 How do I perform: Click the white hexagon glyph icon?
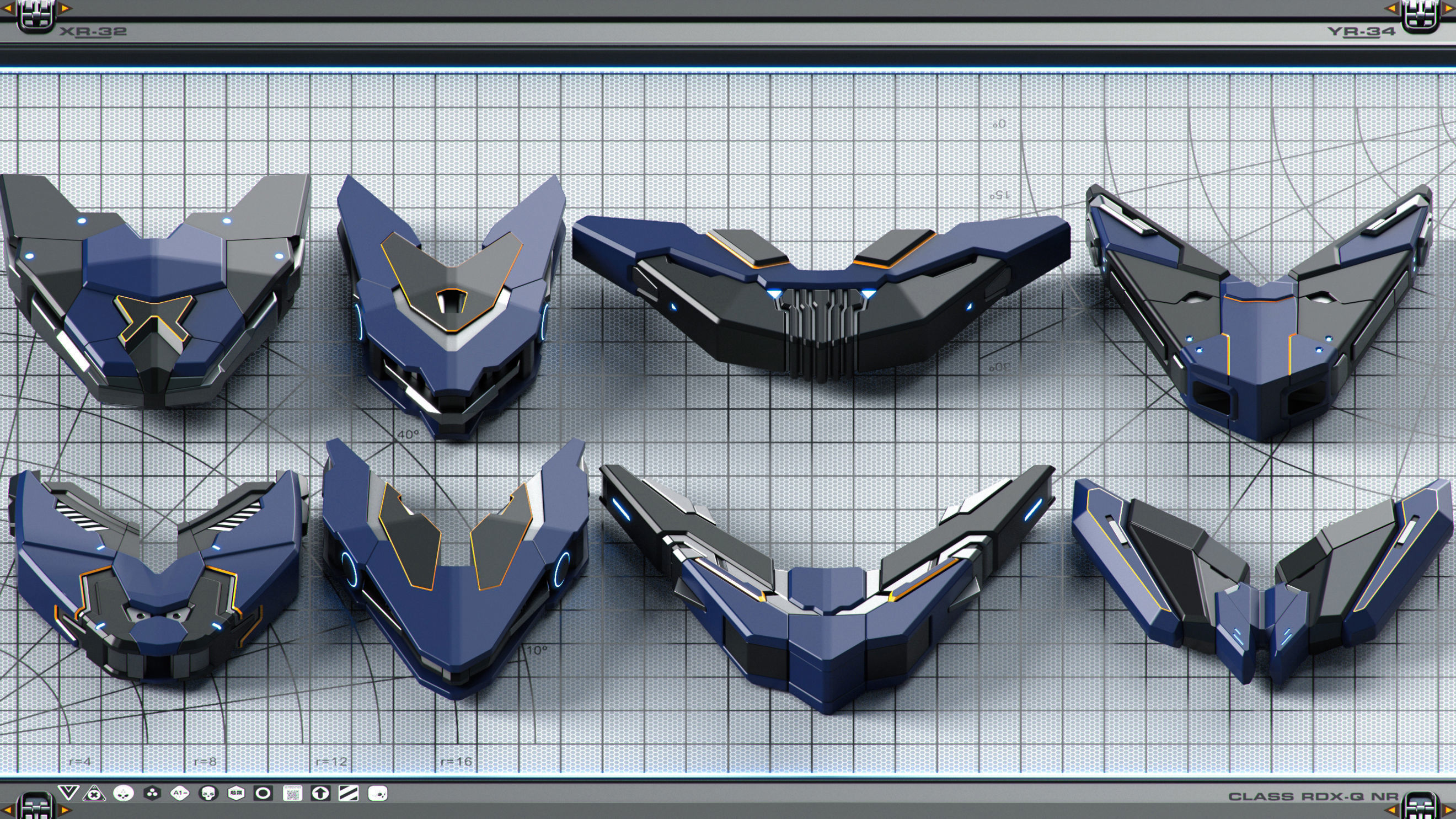coord(235,794)
